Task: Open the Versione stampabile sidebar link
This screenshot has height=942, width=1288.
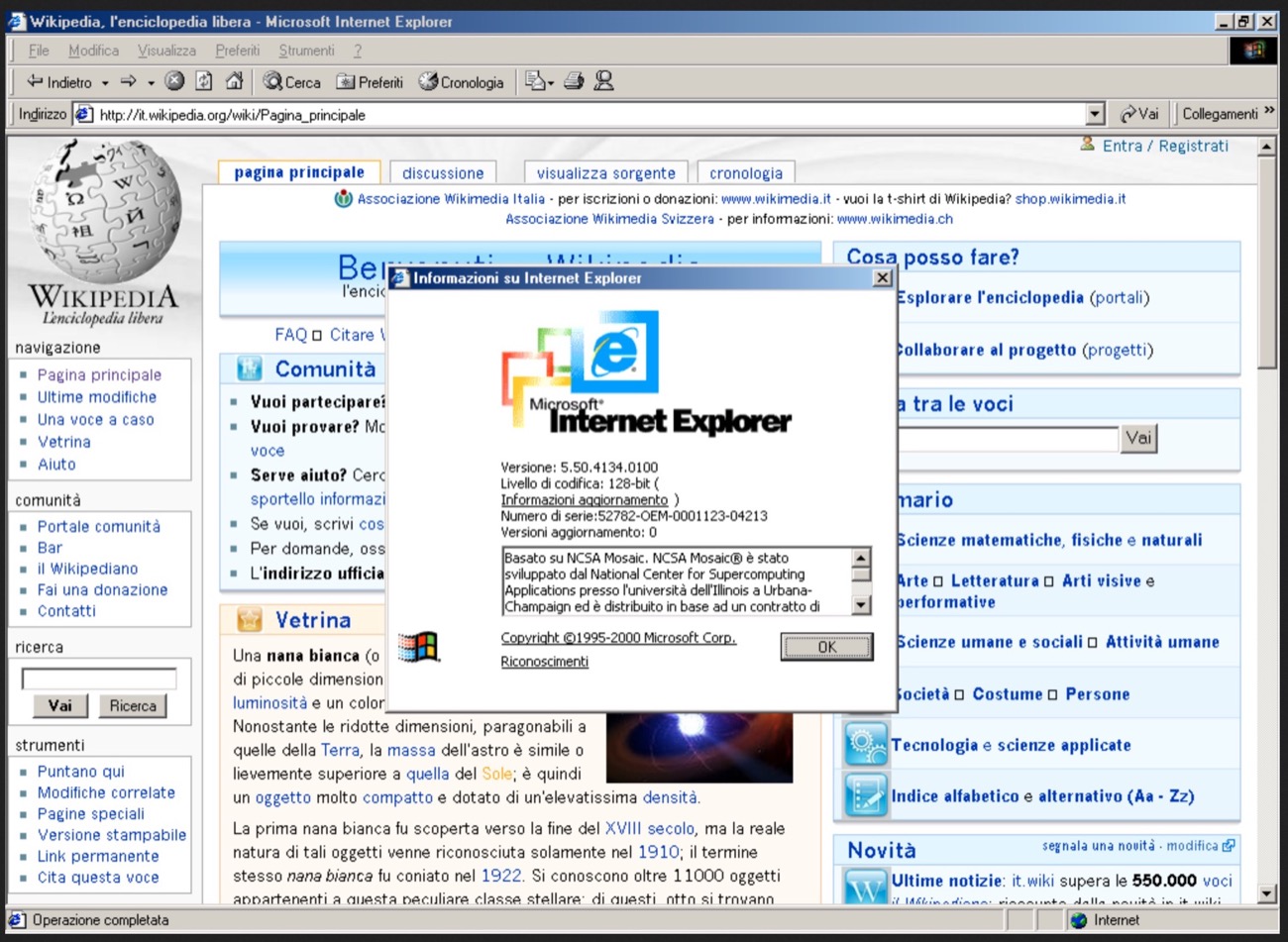Action: tap(112, 835)
